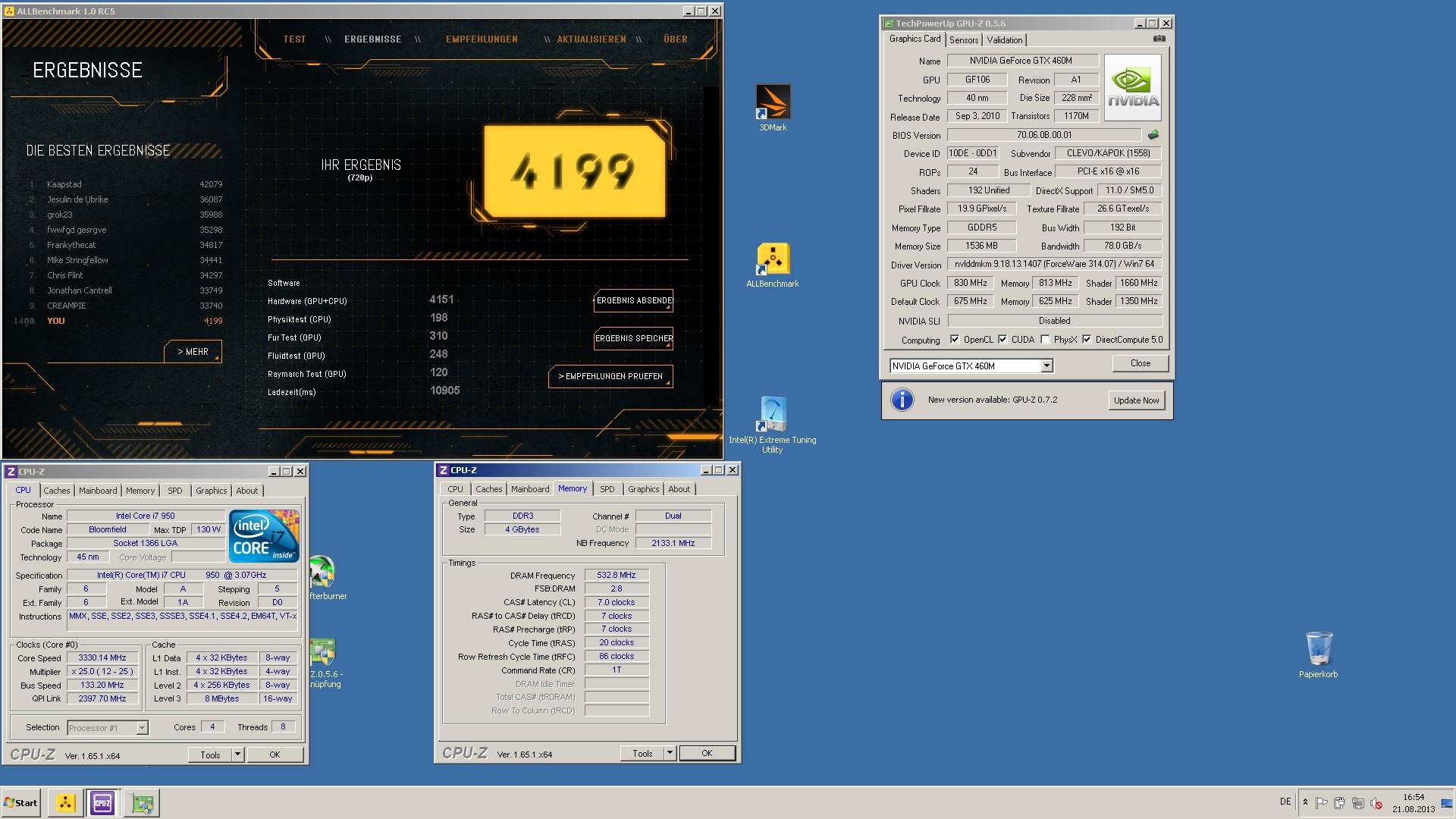Click the Close button in GPU-Z
This screenshot has width=1456, height=819.
click(x=1141, y=363)
